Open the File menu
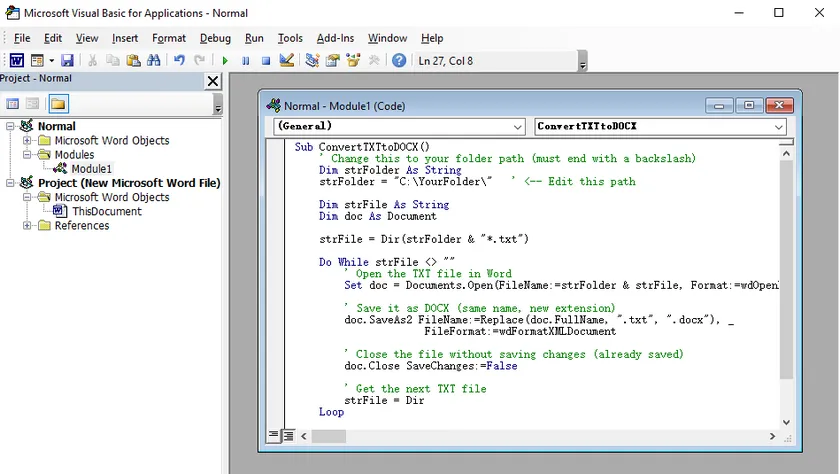This screenshot has width=840, height=474. point(22,38)
